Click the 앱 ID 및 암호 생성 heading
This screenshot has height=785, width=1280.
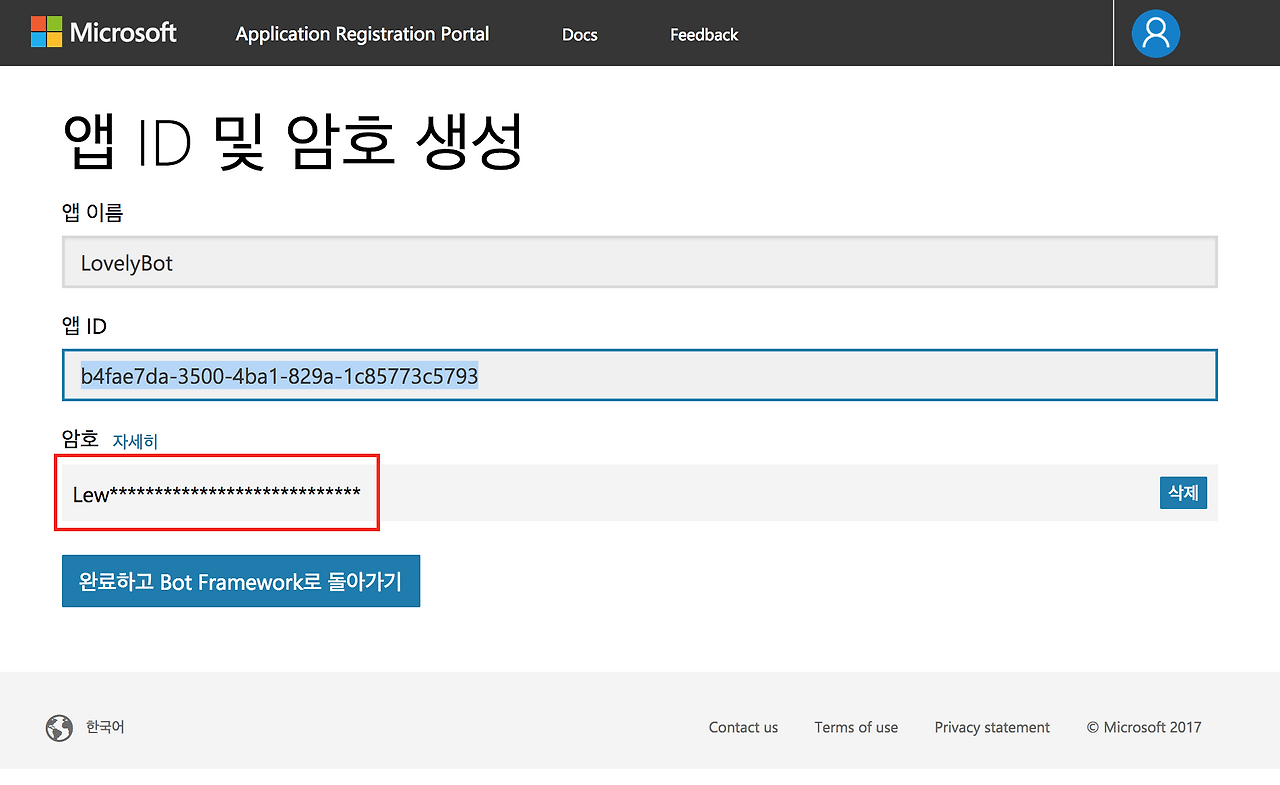[293, 140]
